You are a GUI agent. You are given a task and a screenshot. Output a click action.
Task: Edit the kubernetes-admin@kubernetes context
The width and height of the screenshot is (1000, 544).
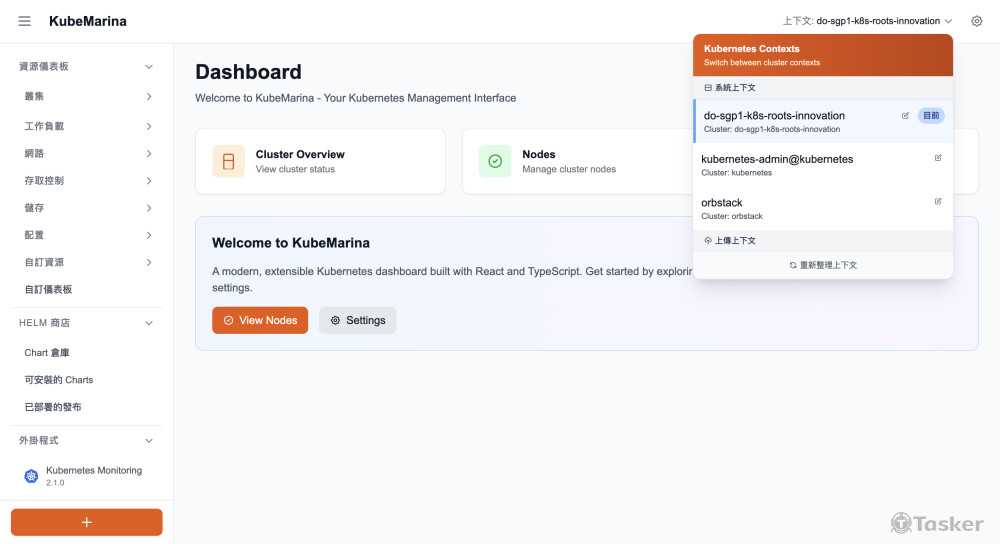point(938,158)
